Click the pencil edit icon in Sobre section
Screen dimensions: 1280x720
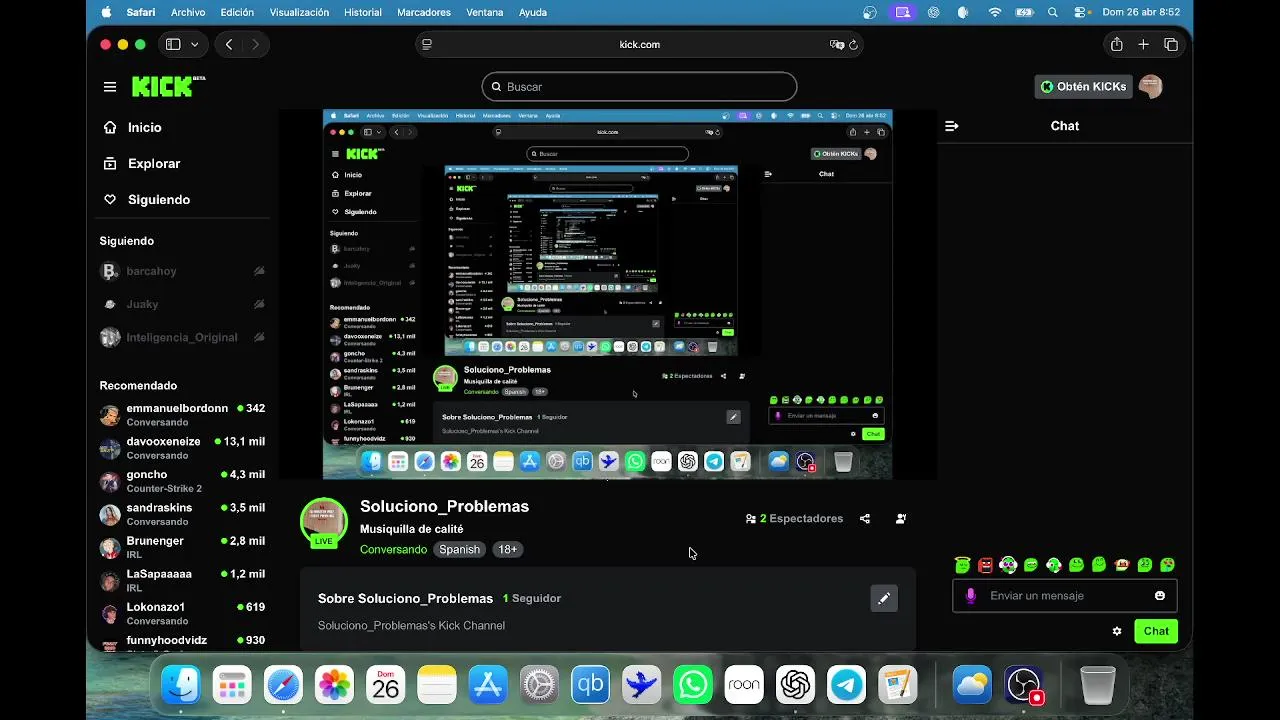click(x=884, y=598)
